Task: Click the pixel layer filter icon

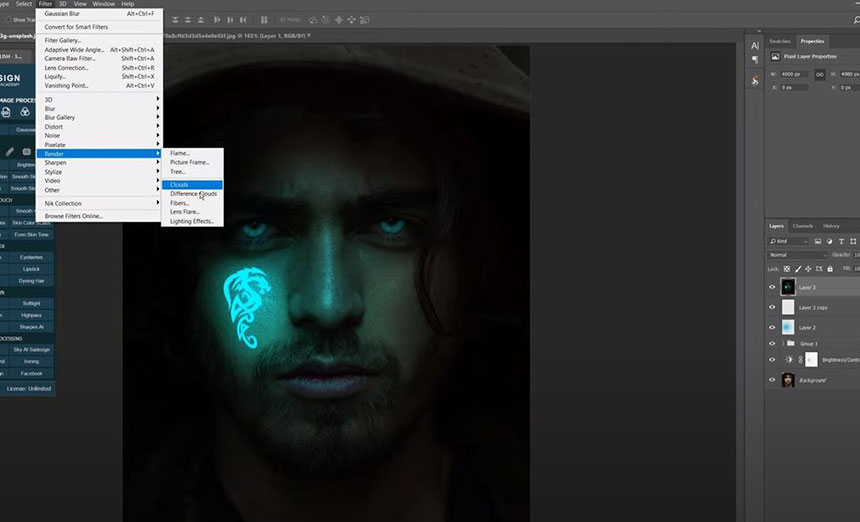Action: tap(818, 241)
